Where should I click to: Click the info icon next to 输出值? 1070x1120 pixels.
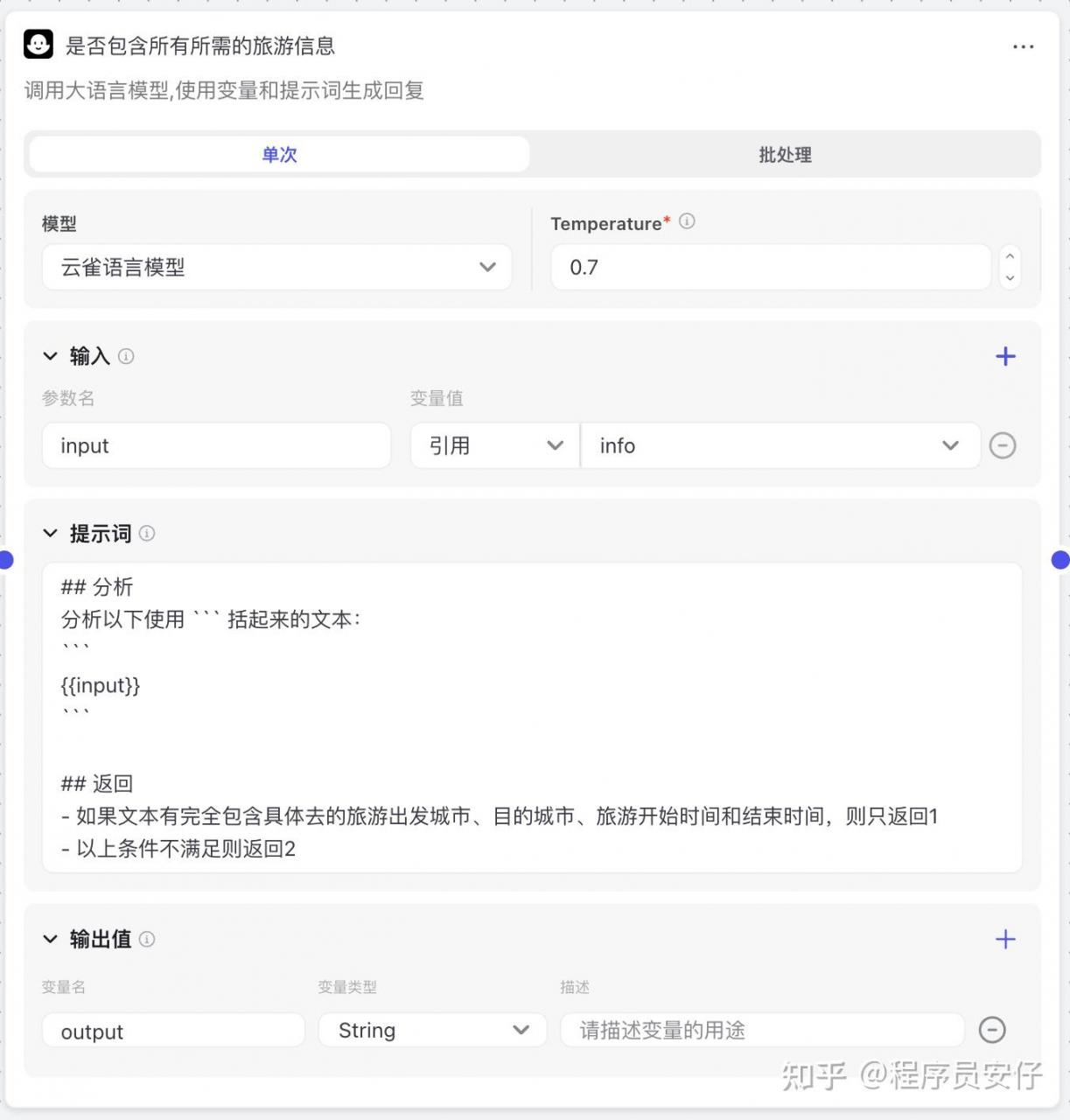click(147, 939)
